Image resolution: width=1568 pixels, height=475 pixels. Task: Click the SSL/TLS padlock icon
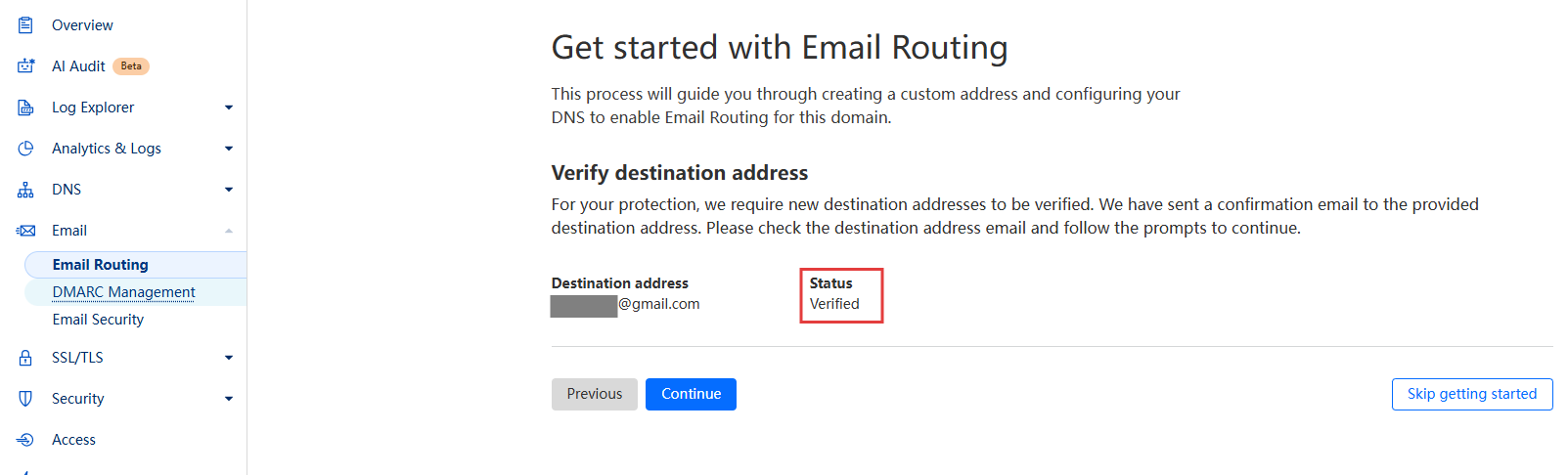point(25,358)
